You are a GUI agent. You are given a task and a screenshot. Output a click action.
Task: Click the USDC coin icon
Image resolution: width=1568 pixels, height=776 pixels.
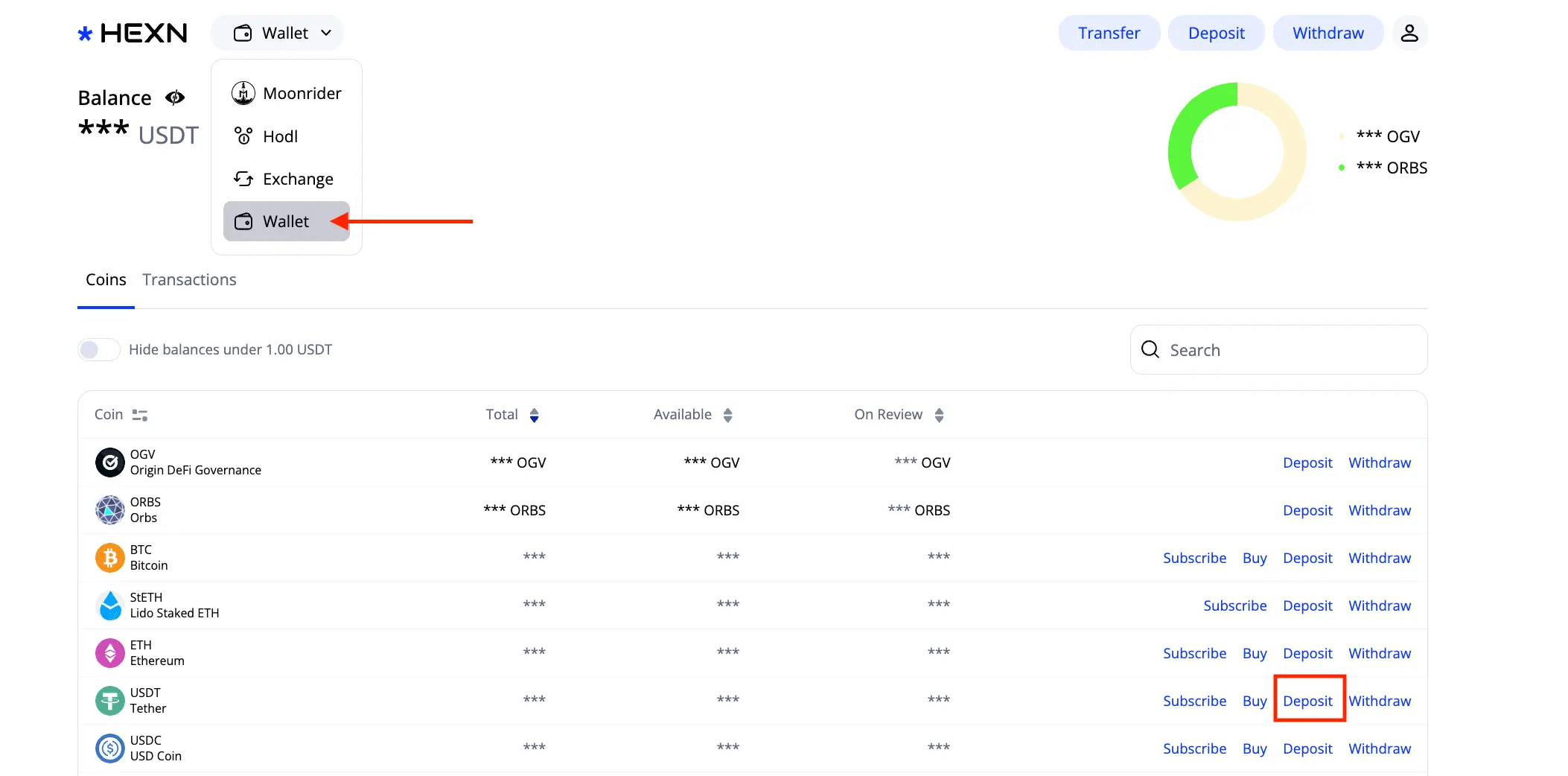coord(110,748)
